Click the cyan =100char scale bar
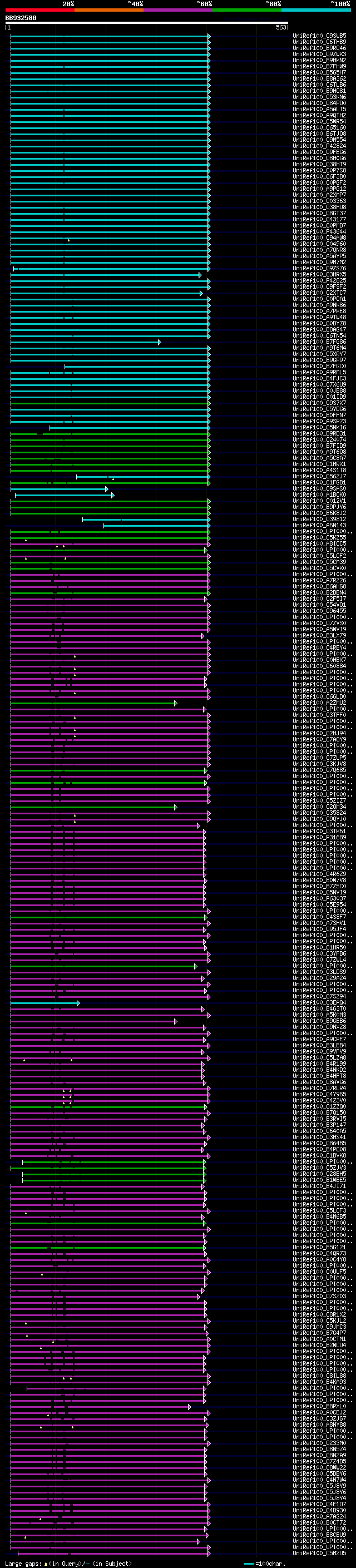 [x=248, y=1564]
